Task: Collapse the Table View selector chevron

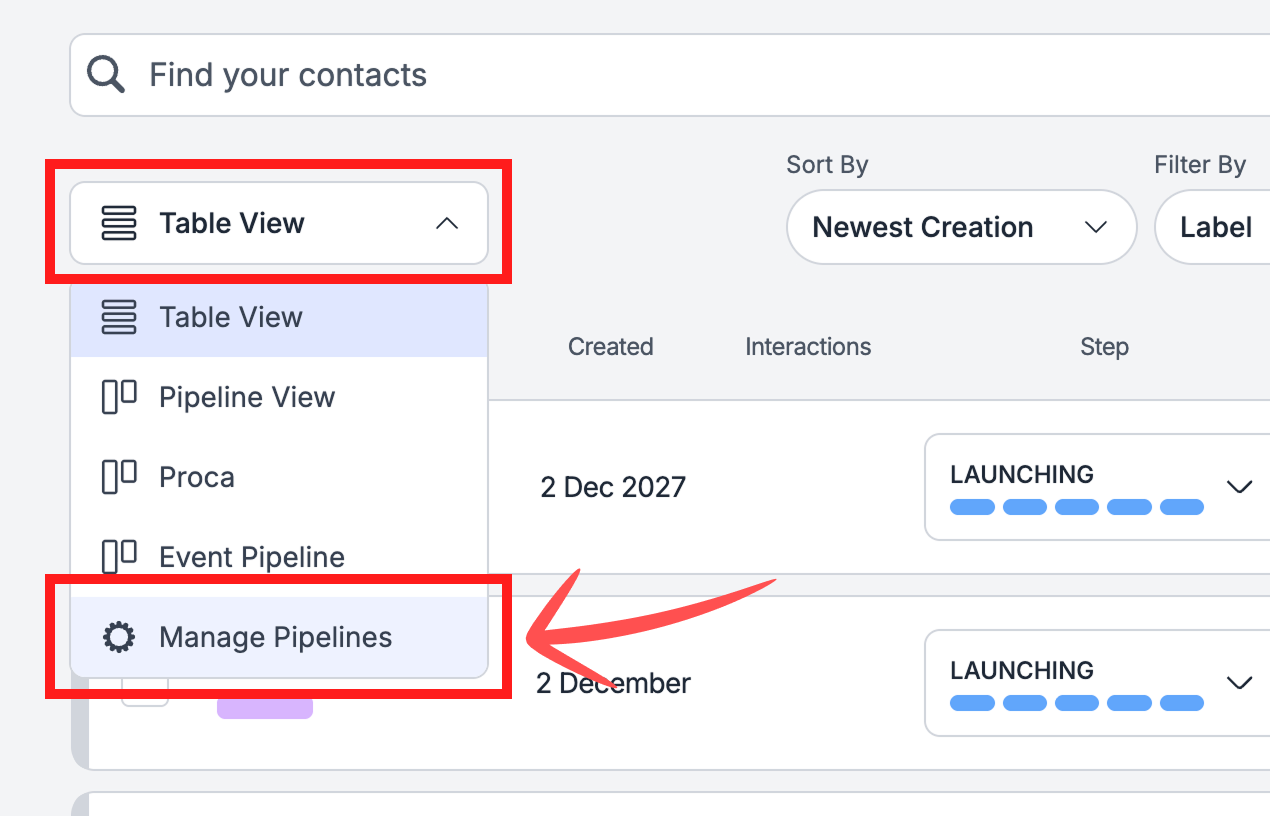Action: 447,224
